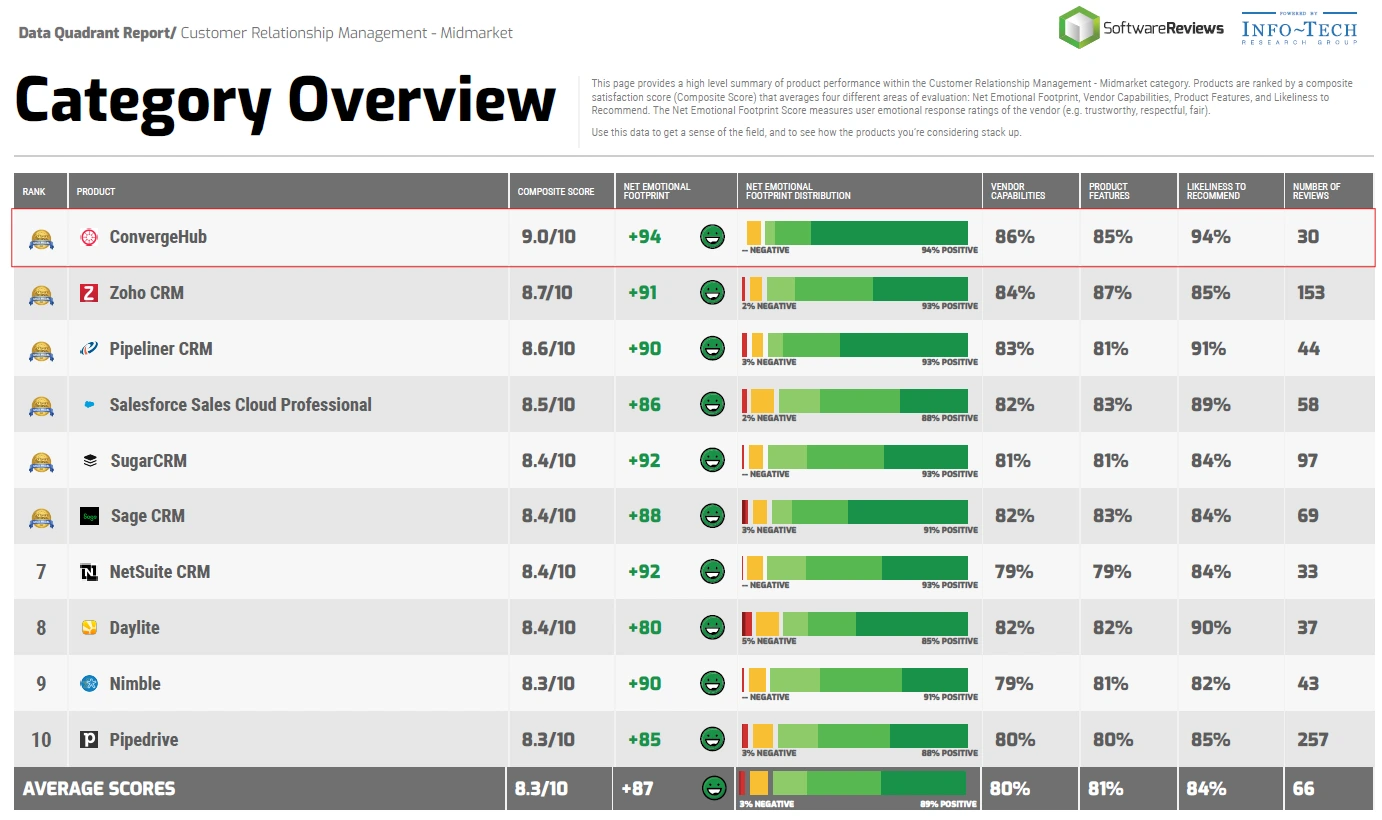Click the Data Quadrant Report breadcrumb text
Viewport: 1382px width, 820px height.
pos(97,33)
